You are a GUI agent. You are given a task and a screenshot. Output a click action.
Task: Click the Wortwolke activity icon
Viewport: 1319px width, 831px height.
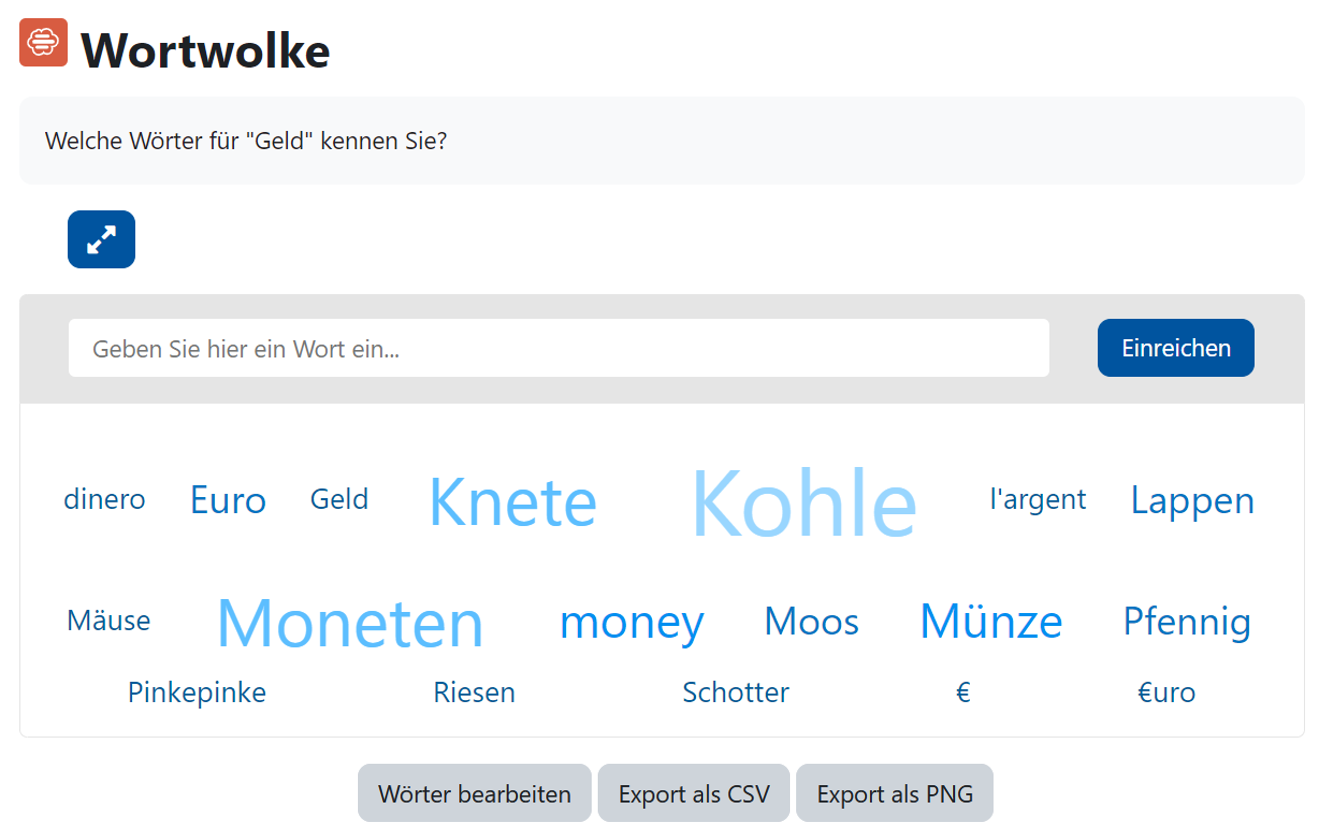coord(44,43)
